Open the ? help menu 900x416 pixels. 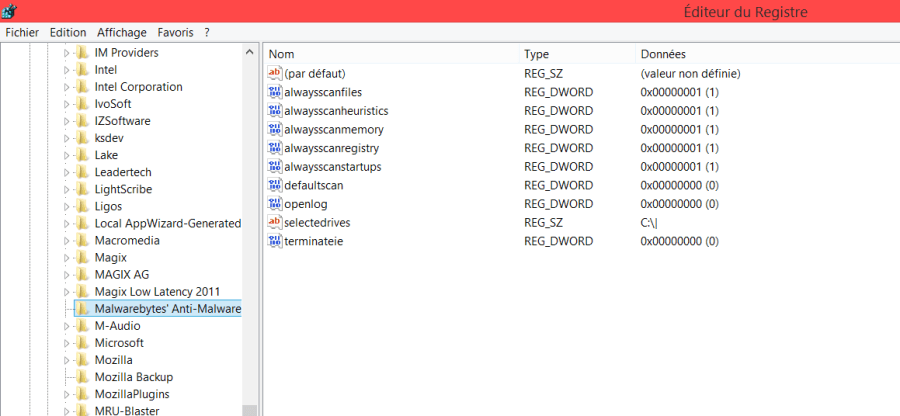[x=207, y=33]
